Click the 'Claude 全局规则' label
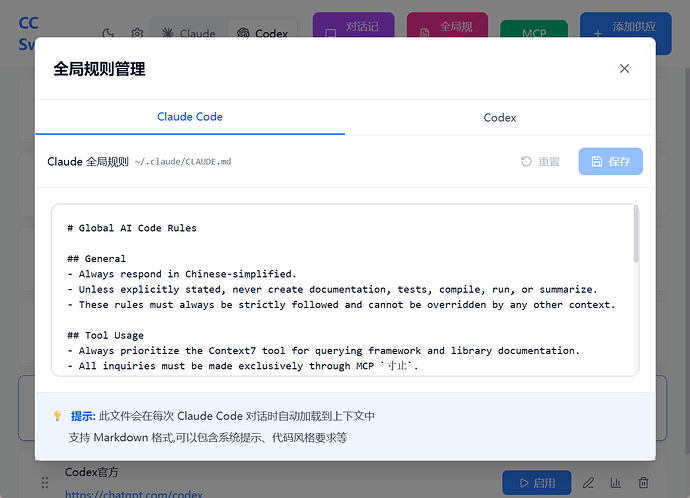Screen dimensions: 690x498 click(x=88, y=161)
